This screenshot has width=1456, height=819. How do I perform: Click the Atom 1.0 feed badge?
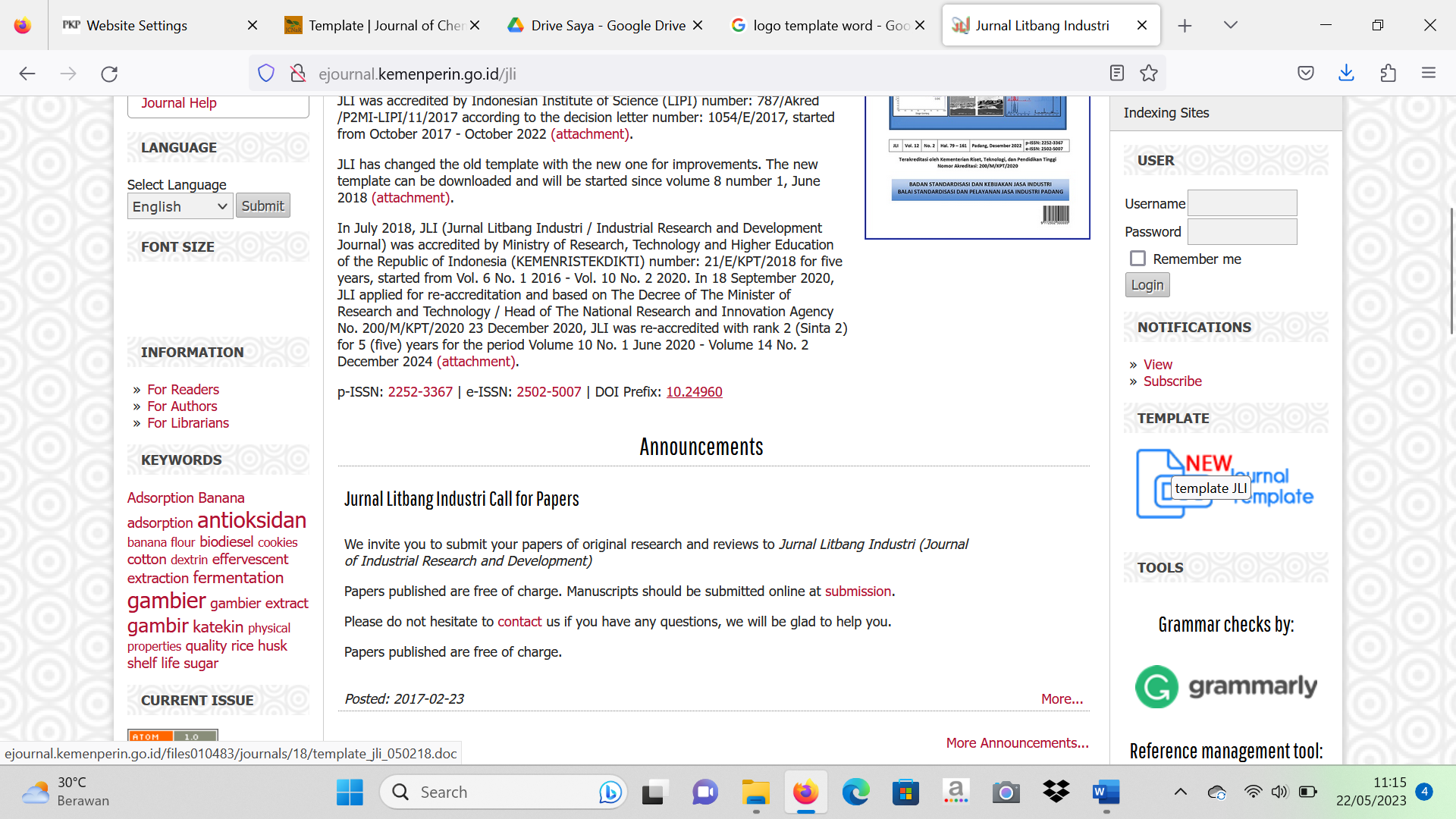173,736
